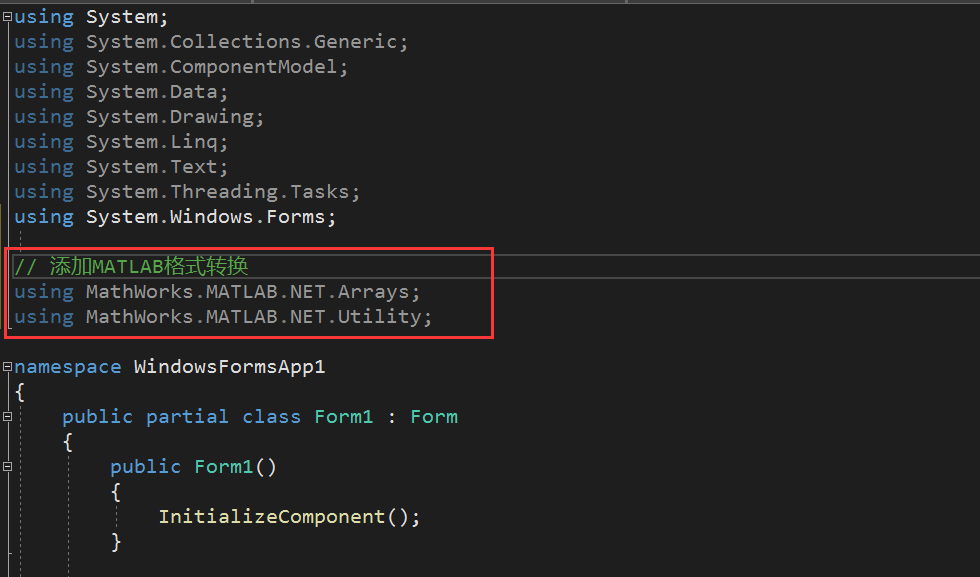The image size is (980, 577).
Task: Click on System.ComponentModel text
Action: click(x=217, y=67)
